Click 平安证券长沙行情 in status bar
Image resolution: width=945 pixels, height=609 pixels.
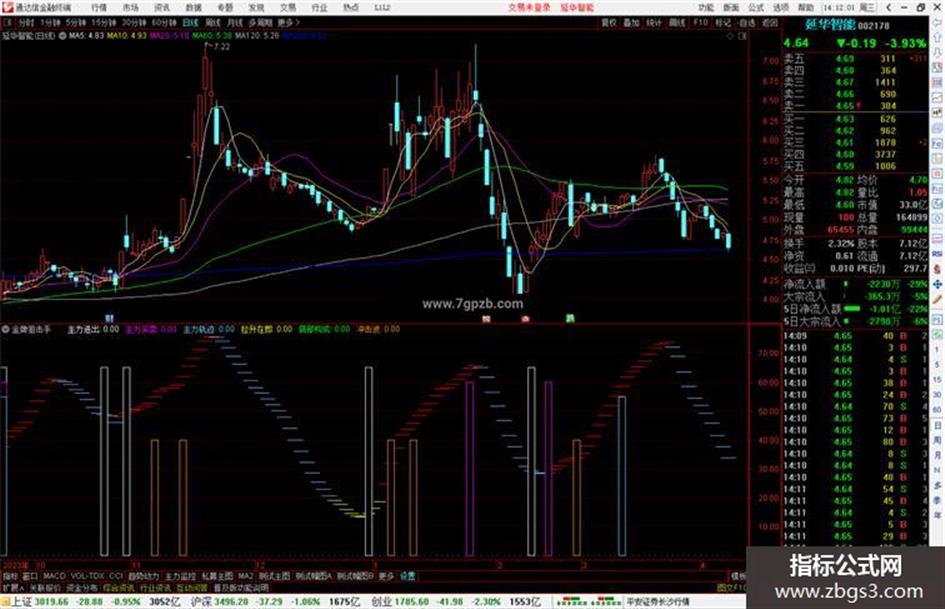tap(658, 602)
